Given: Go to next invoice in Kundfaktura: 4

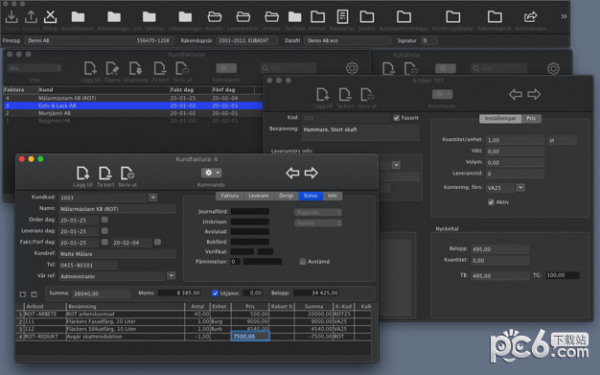Looking at the screenshot, I should (311, 173).
